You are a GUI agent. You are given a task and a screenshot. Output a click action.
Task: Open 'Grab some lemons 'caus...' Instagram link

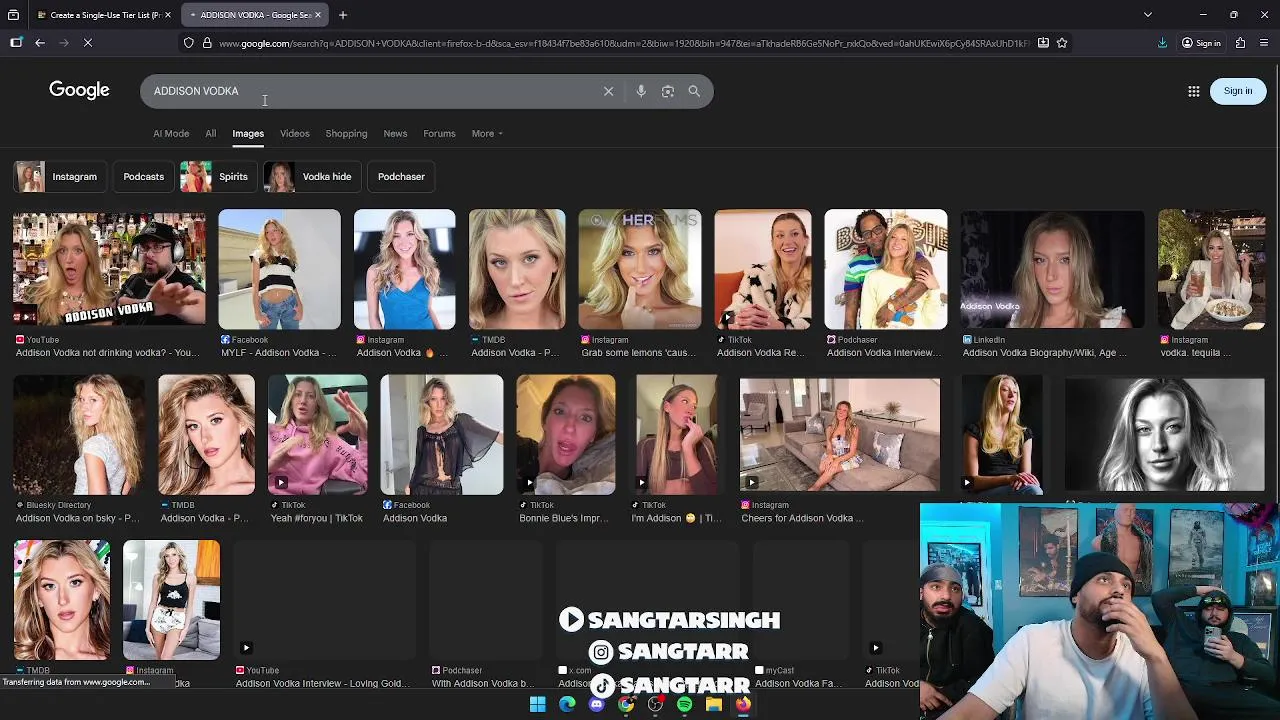pyautogui.click(x=640, y=353)
